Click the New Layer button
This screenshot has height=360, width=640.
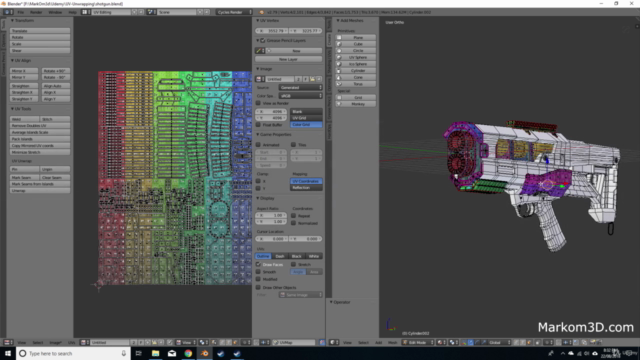tap(288, 59)
